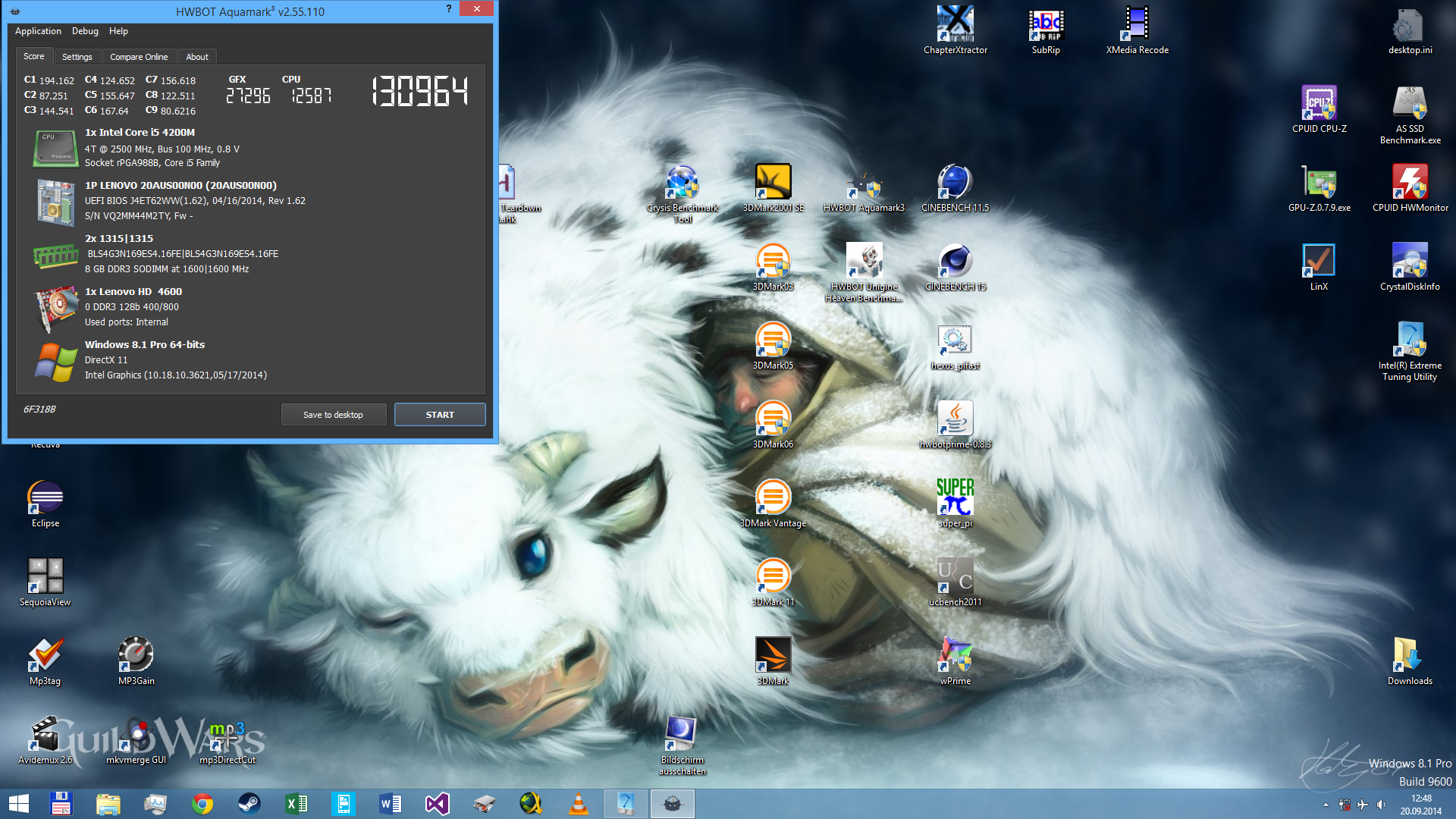Image resolution: width=1456 pixels, height=819 pixels.
Task: Click the RAM module icon in Aquamark
Action: (x=55, y=256)
